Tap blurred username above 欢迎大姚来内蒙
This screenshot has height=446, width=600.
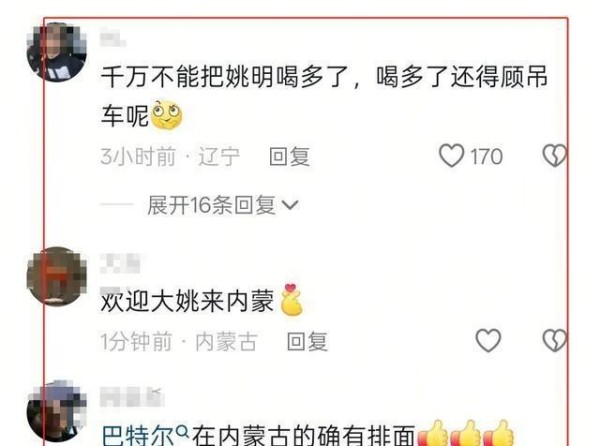click(120, 263)
